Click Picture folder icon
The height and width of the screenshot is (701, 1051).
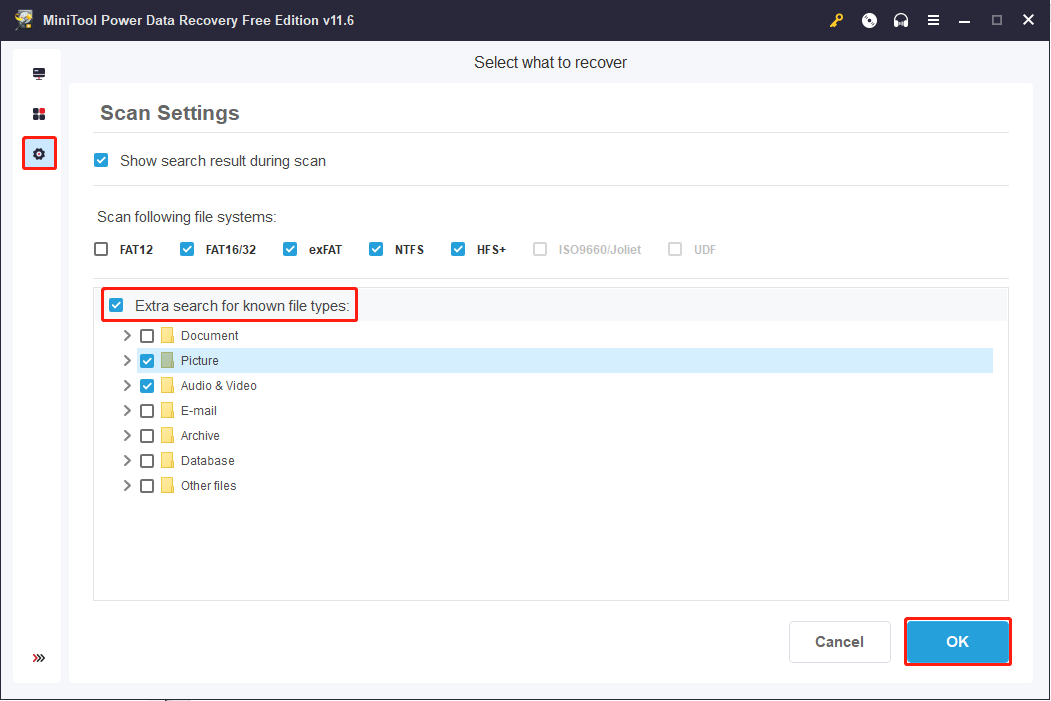[x=168, y=361]
